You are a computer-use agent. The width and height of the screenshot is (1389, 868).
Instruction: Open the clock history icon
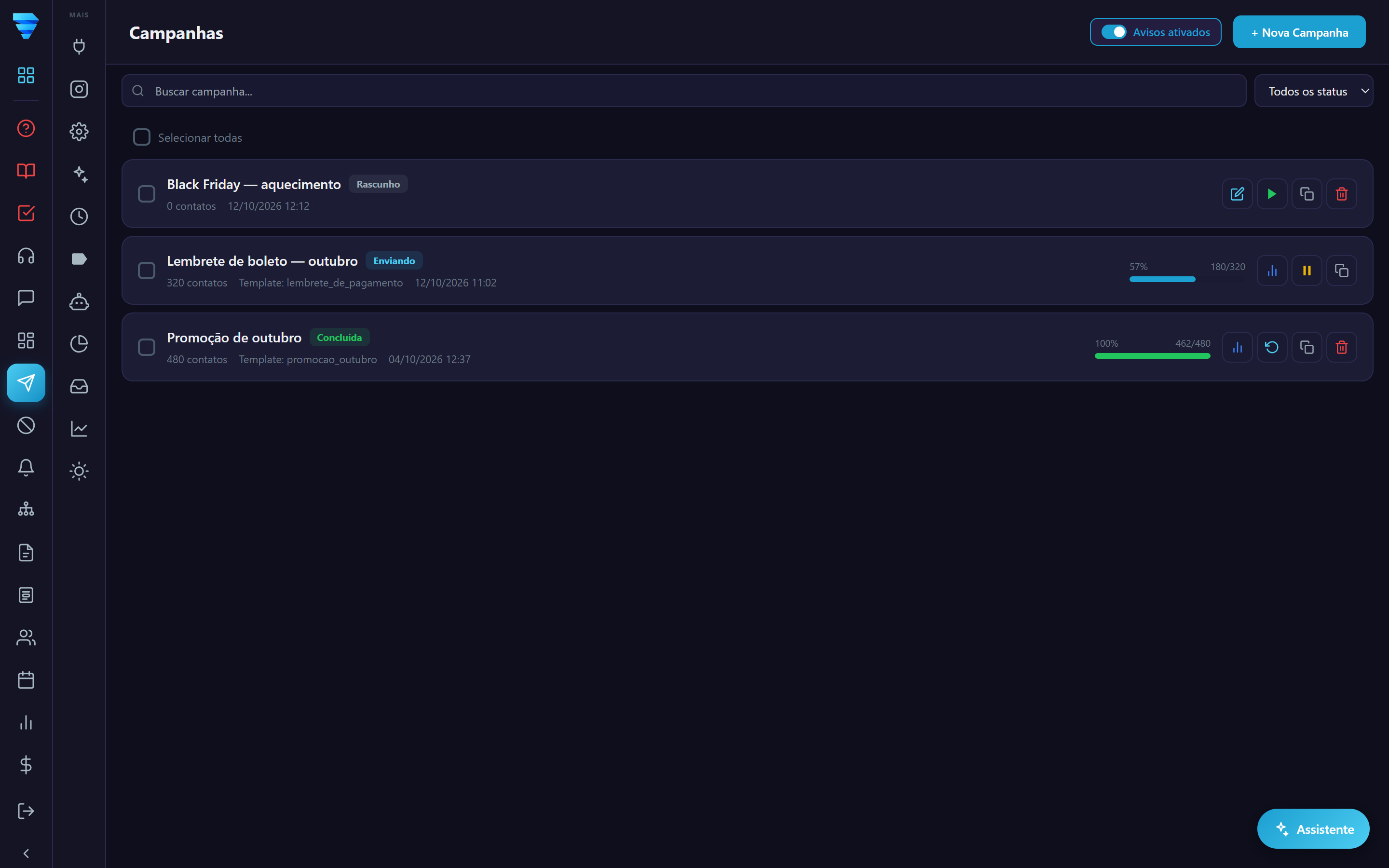tap(79, 217)
